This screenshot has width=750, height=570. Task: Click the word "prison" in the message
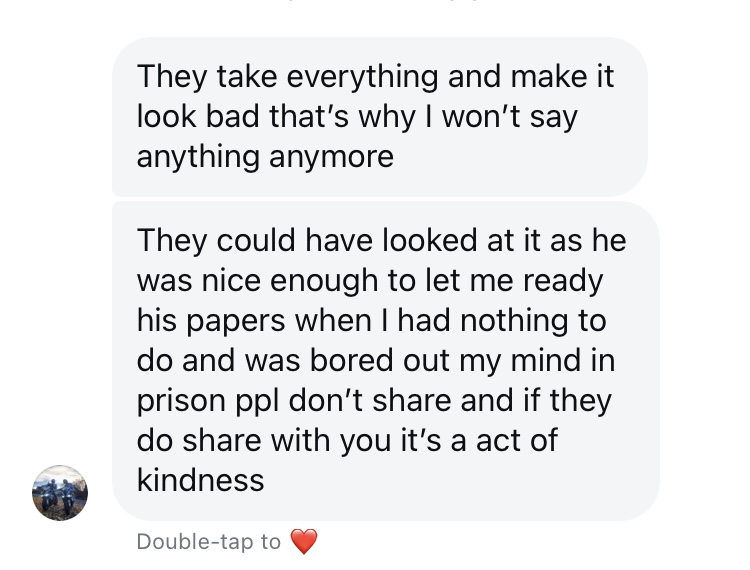point(181,401)
